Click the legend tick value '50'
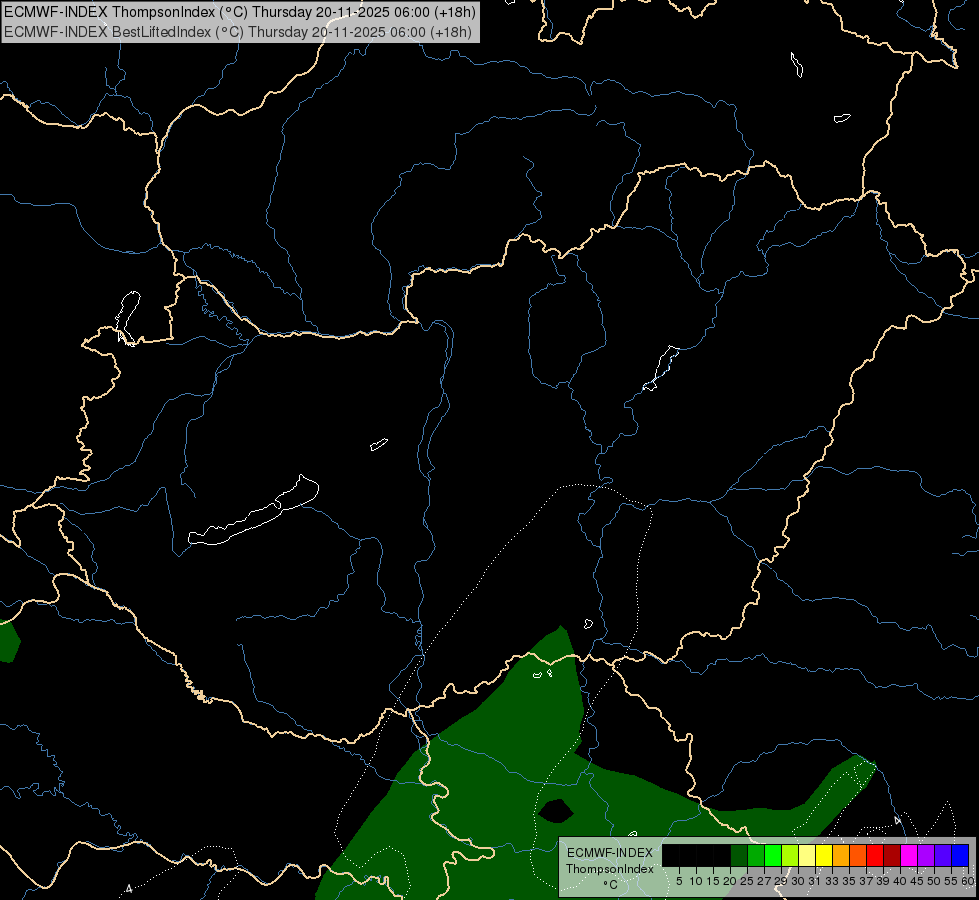 coord(934,881)
